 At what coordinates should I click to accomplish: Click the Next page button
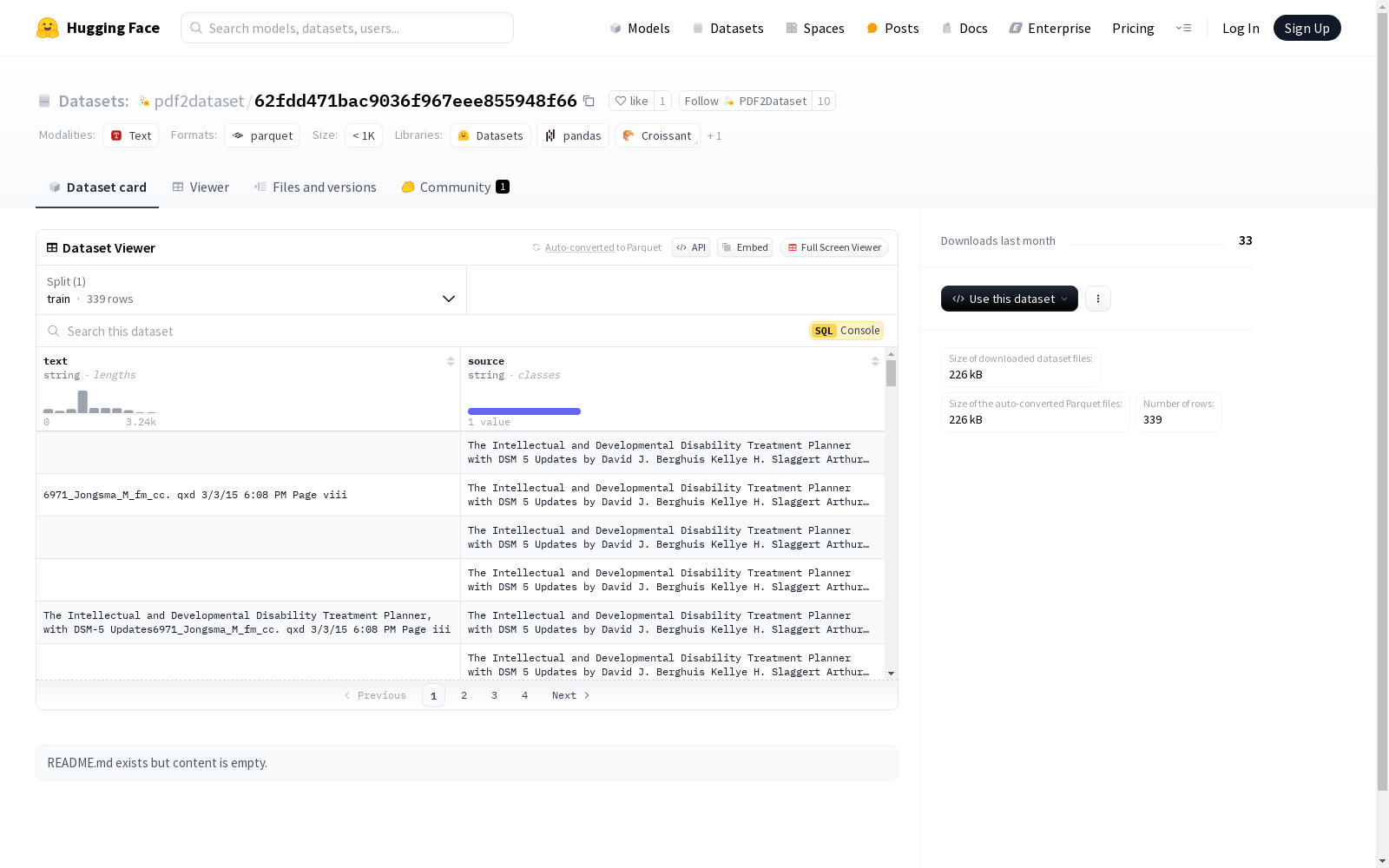[571, 695]
